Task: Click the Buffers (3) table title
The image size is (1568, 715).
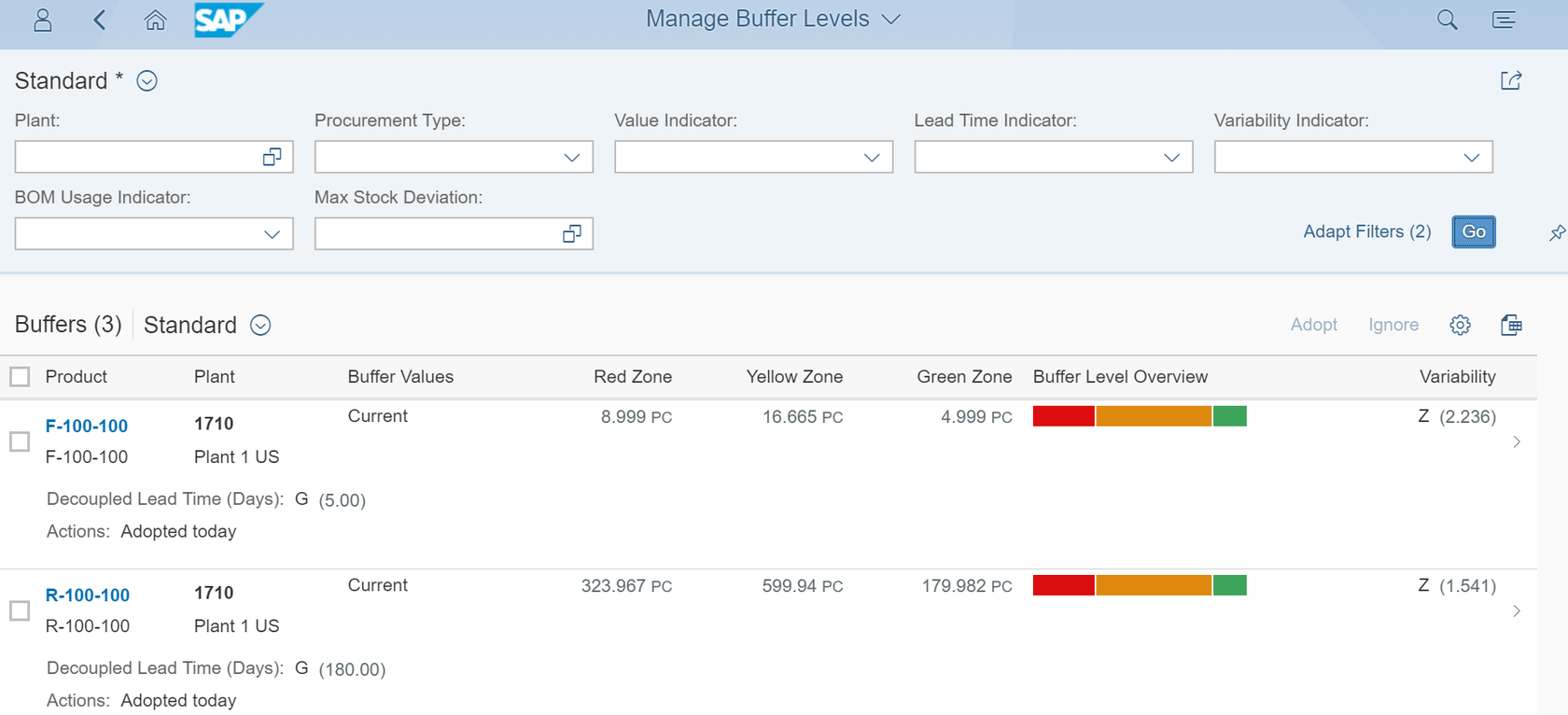Action: pos(68,324)
